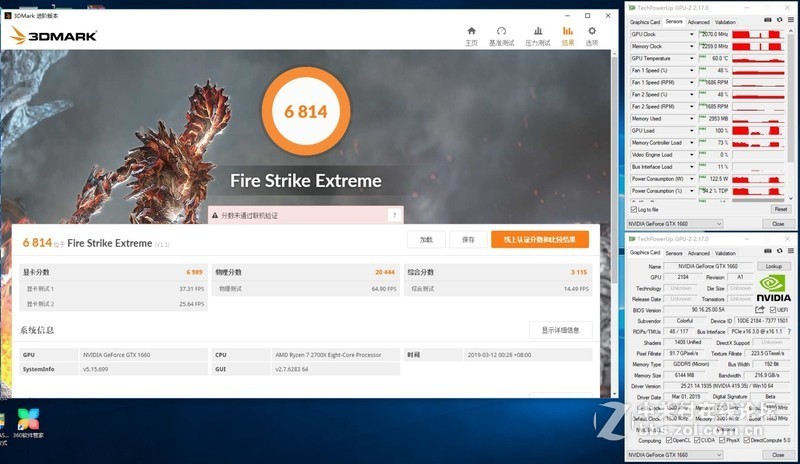This screenshot has height=464, width=800.
Task: Click the AMD Ryzen 7 2700X CPU text
Action: 328,355
